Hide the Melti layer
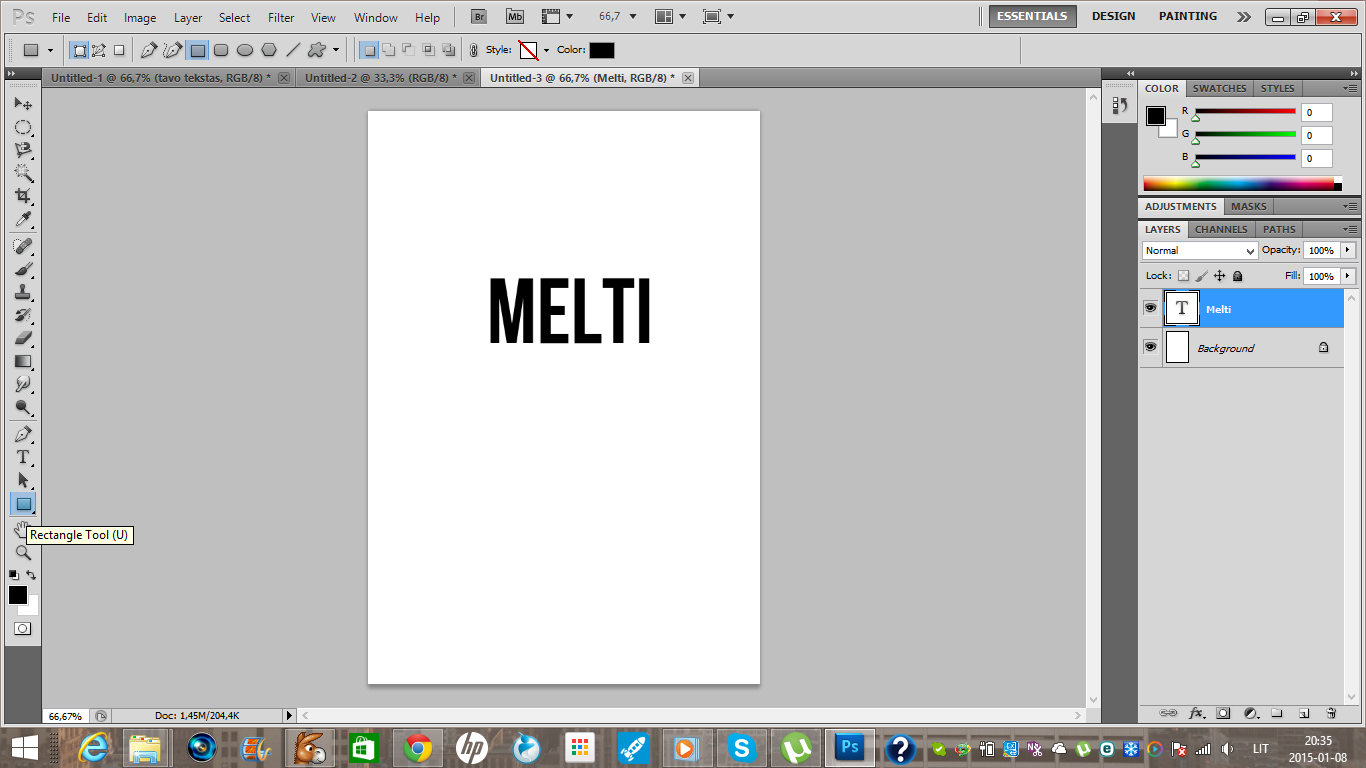The height and width of the screenshot is (768, 1366). click(x=1150, y=308)
